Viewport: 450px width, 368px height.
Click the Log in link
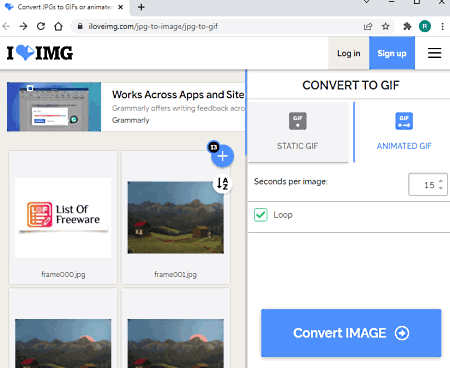pos(349,53)
